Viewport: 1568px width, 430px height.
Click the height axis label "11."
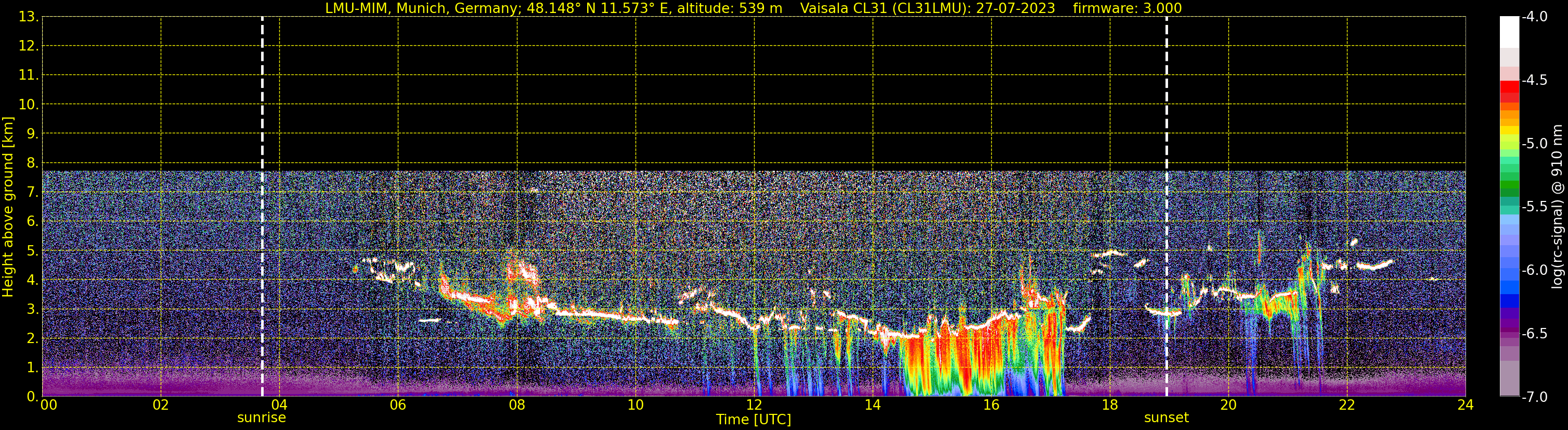pos(29,75)
